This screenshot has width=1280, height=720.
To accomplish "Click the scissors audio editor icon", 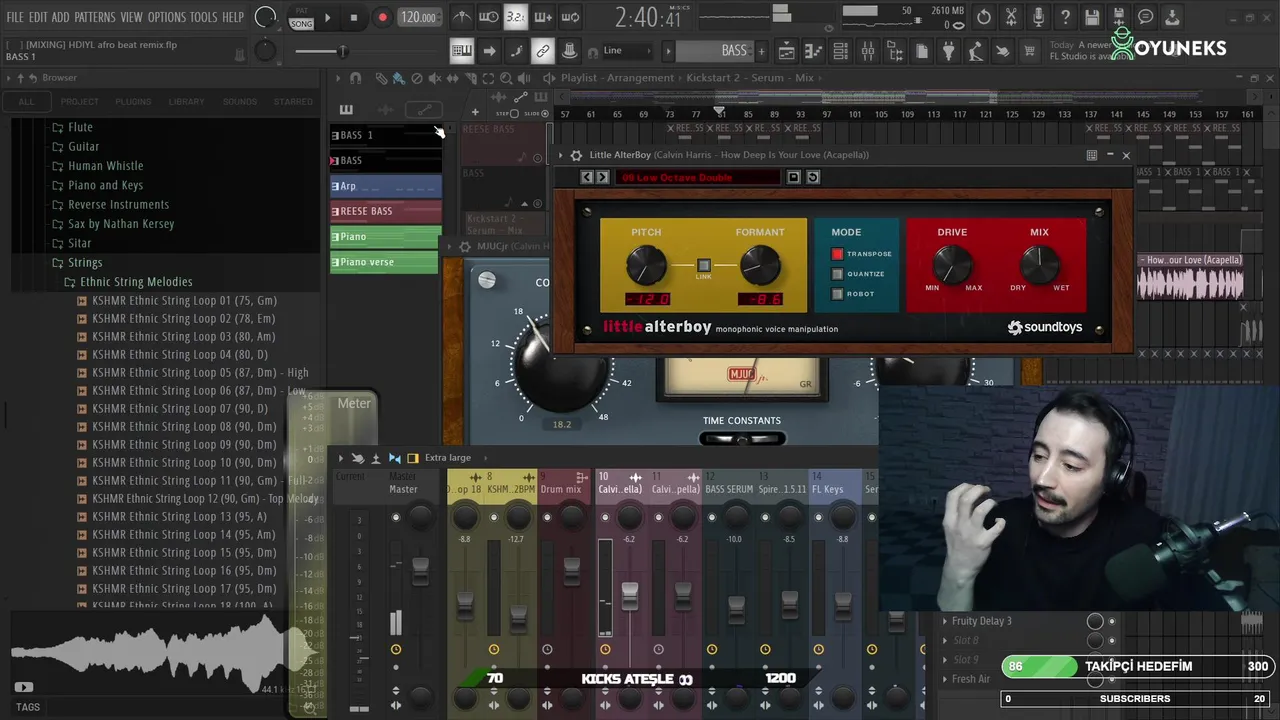I will coord(1011,17).
